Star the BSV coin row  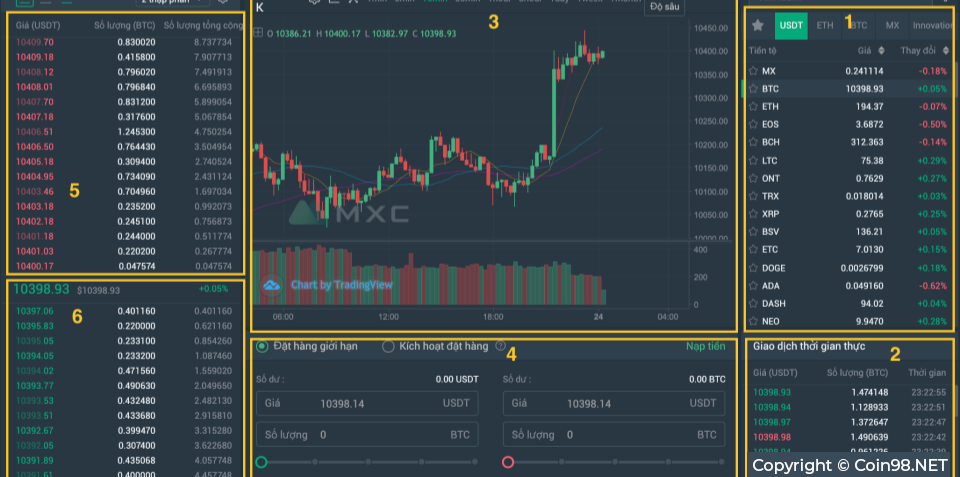753,231
